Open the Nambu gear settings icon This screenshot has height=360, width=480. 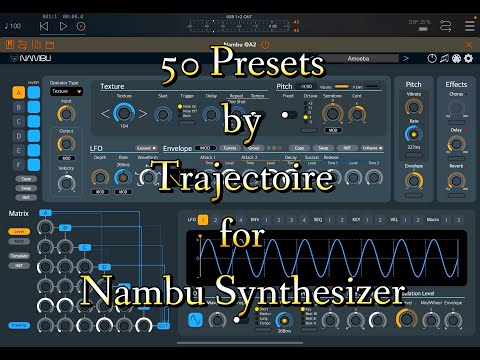click(x=469, y=59)
